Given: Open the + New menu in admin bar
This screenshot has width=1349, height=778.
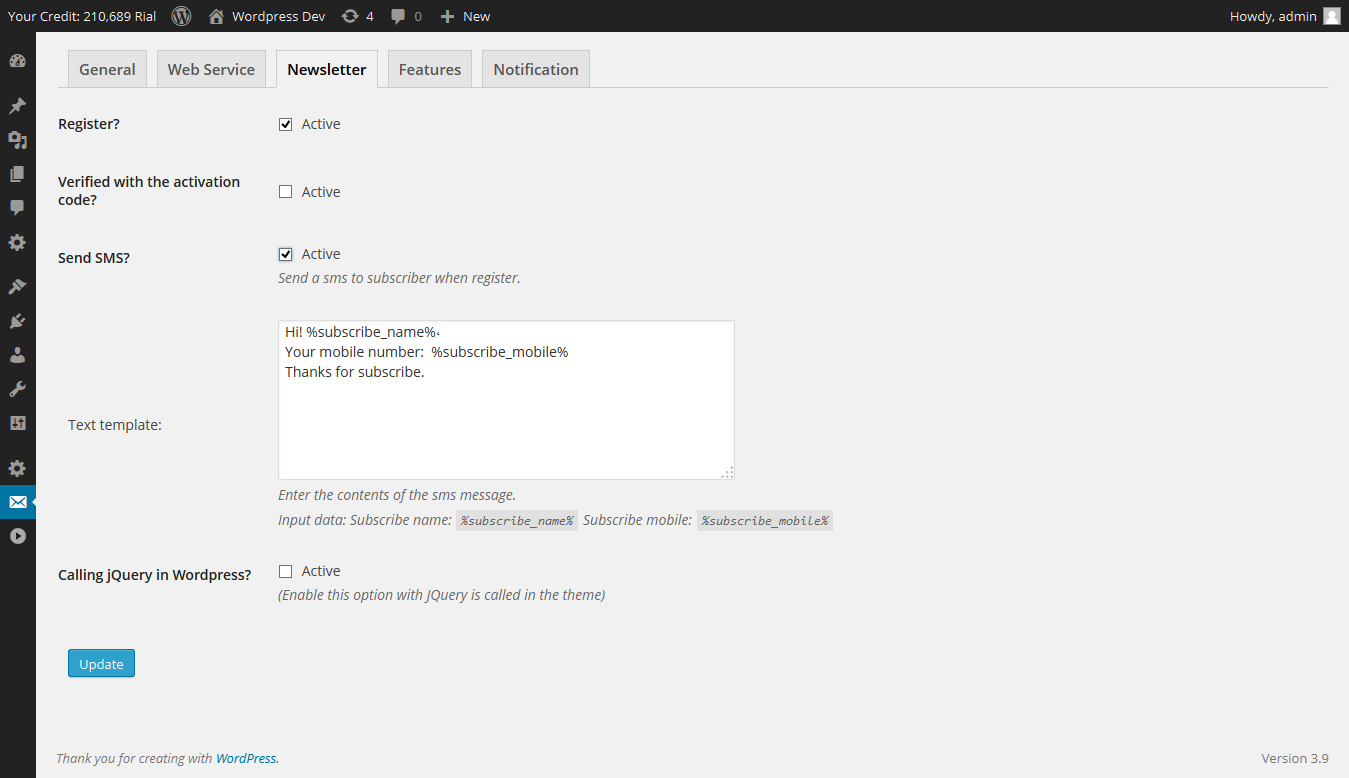Looking at the screenshot, I should 465,16.
